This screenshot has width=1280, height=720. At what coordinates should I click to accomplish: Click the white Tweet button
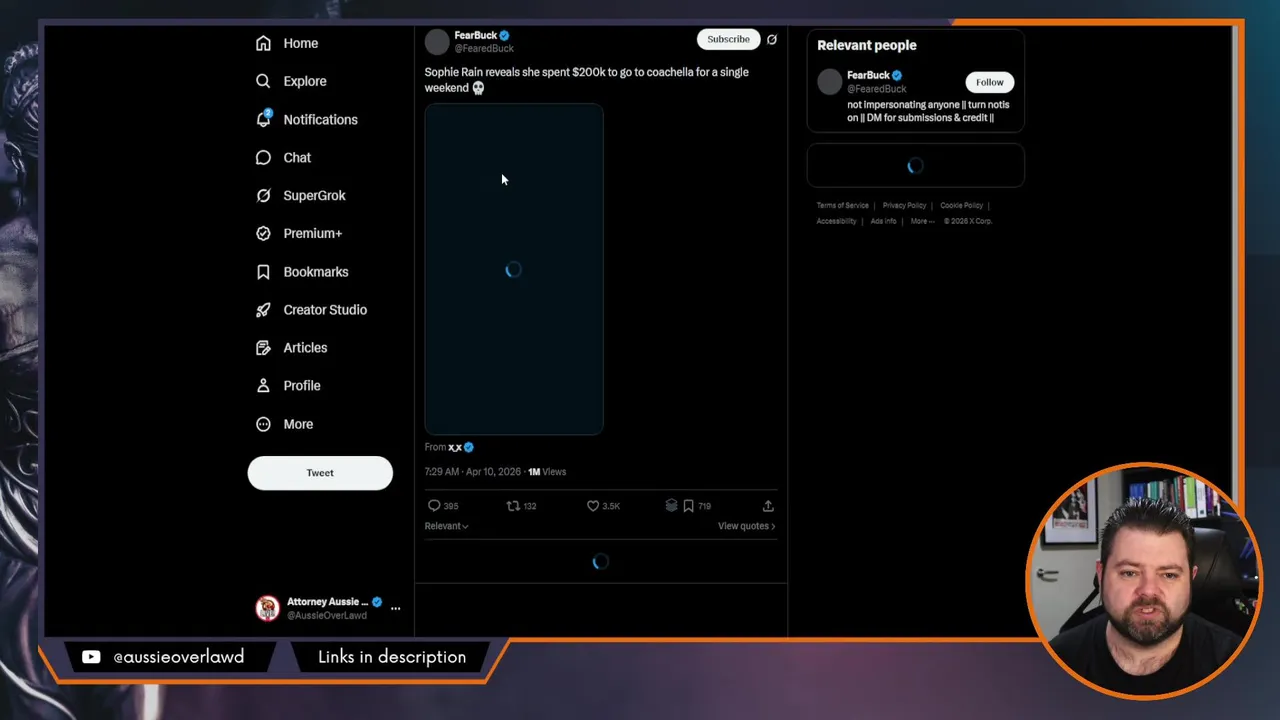pyautogui.click(x=320, y=473)
